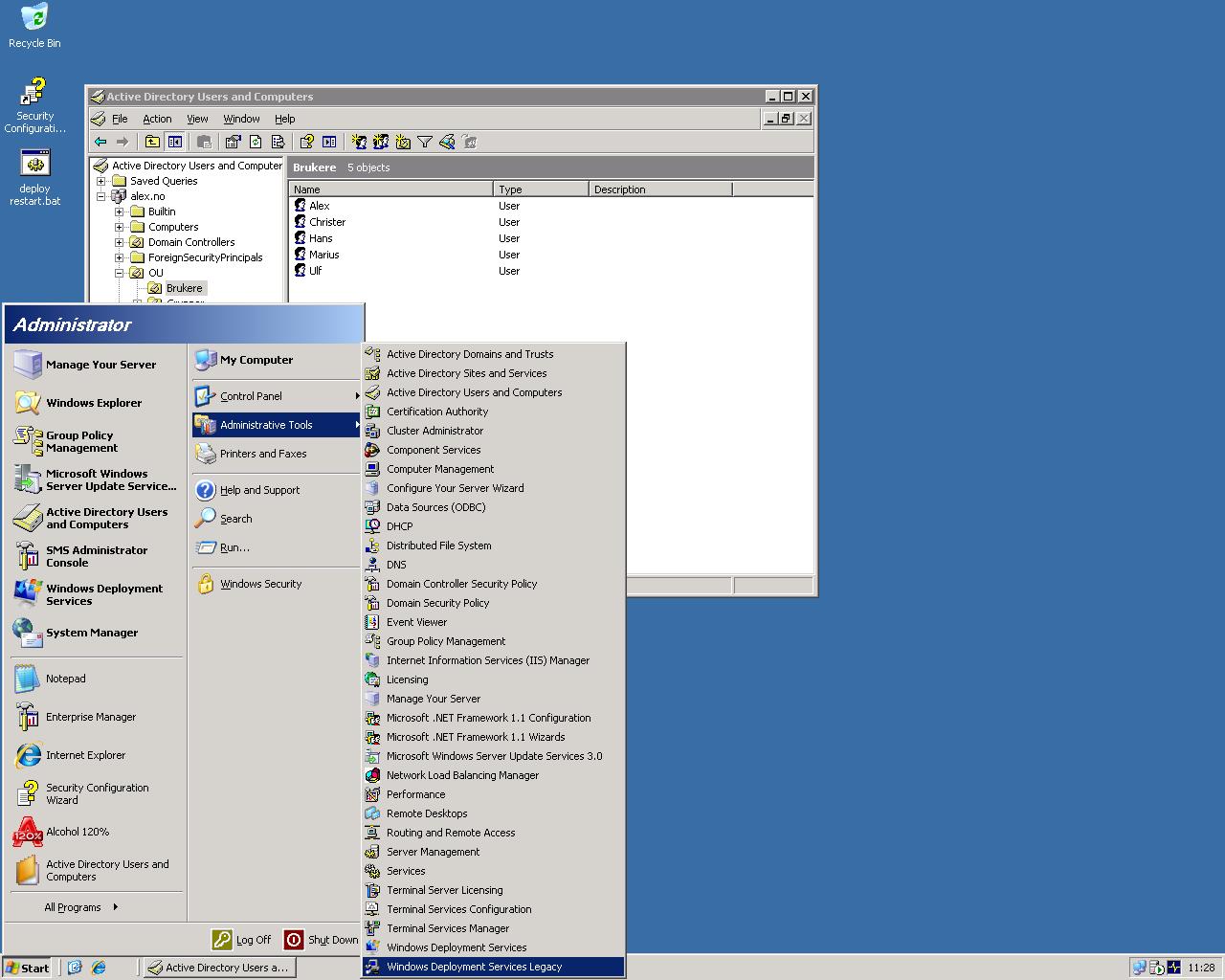The height and width of the screenshot is (980, 1225).
Task: Sort by the Type column header
Action: tap(541, 189)
